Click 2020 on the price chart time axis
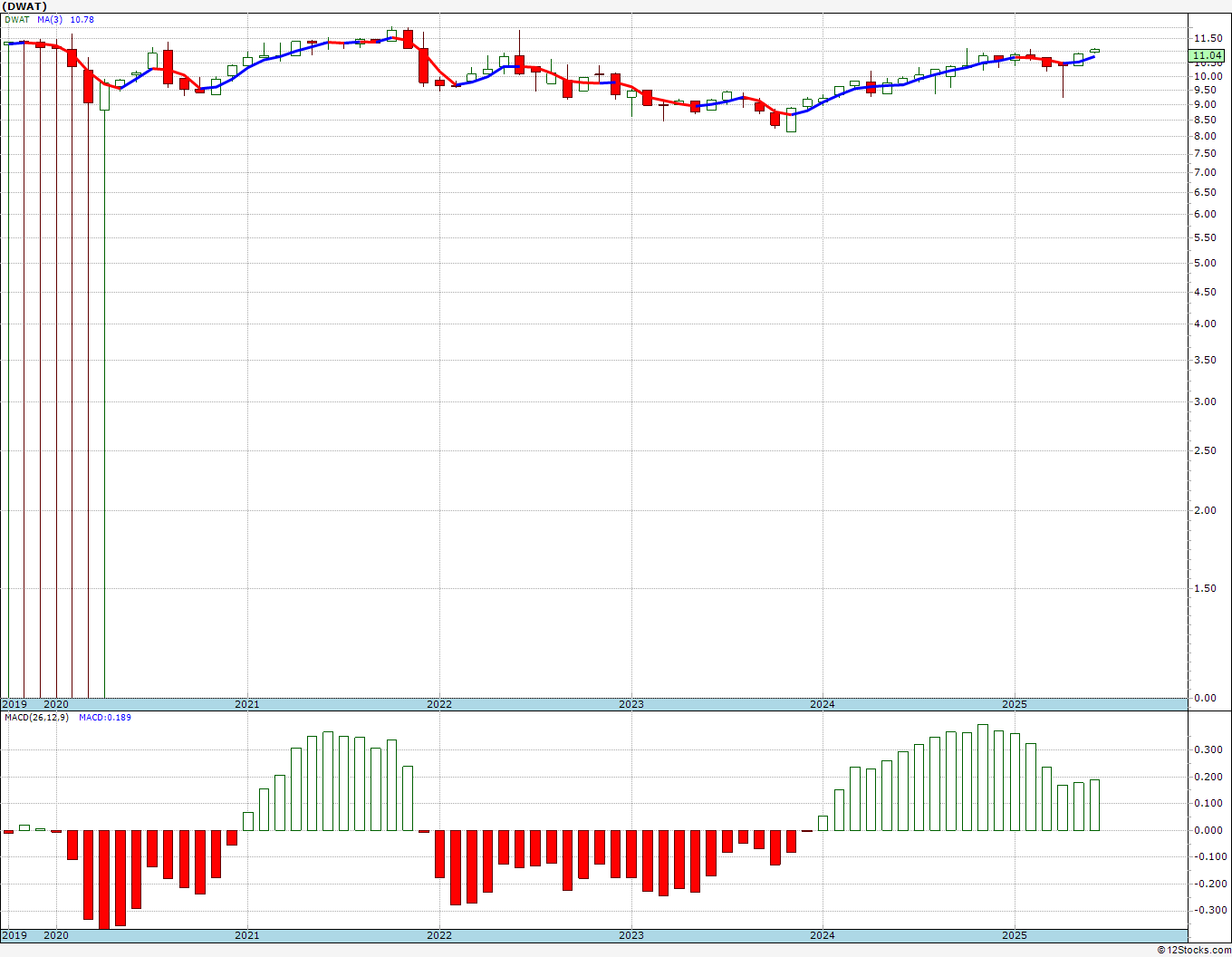Screen dimensions: 1232x957 pos(56,704)
